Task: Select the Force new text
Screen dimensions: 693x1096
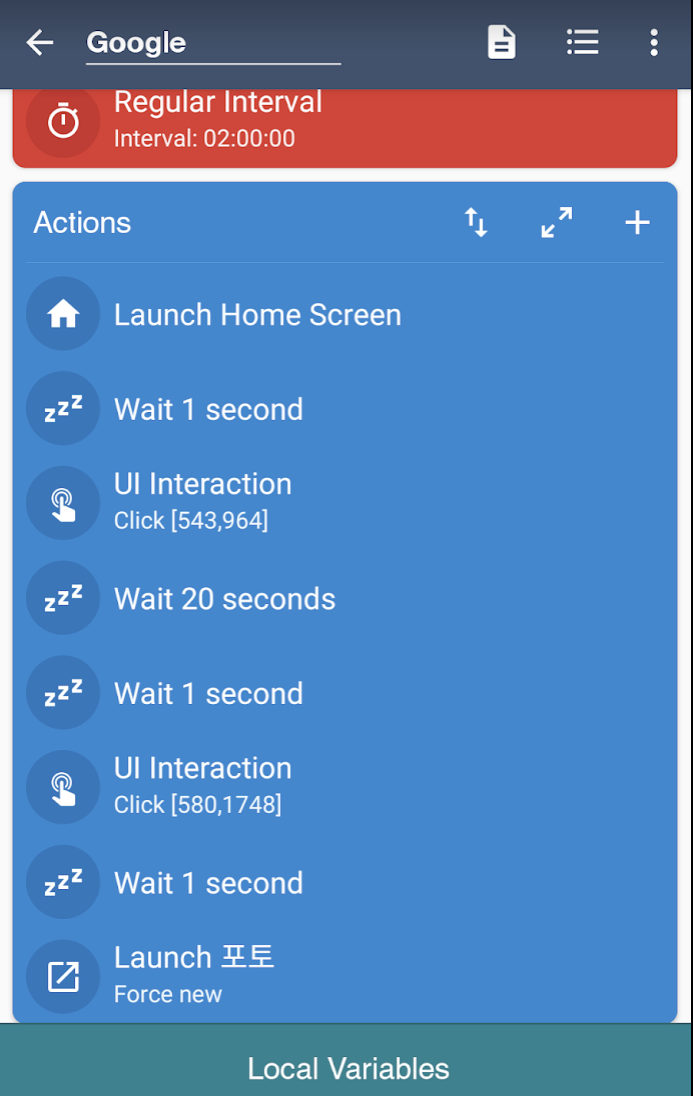Action: click(x=168, y=994)
